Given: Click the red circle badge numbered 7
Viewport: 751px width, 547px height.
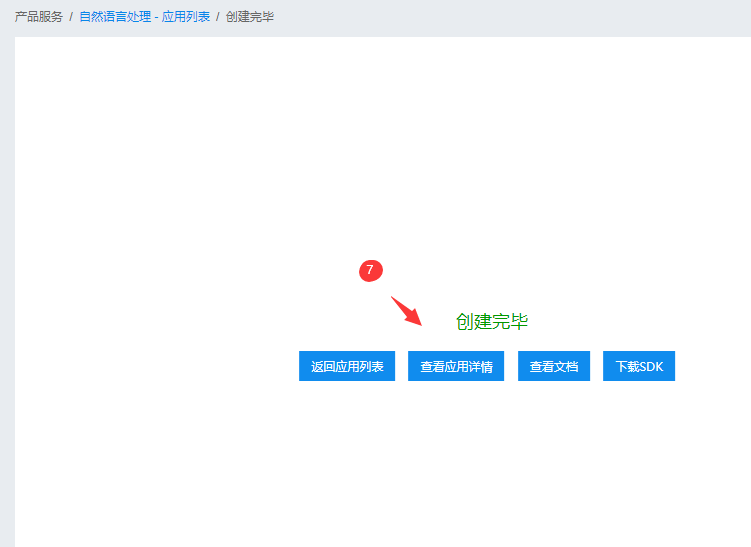Looking at the screenshot, I should point(371,270).
